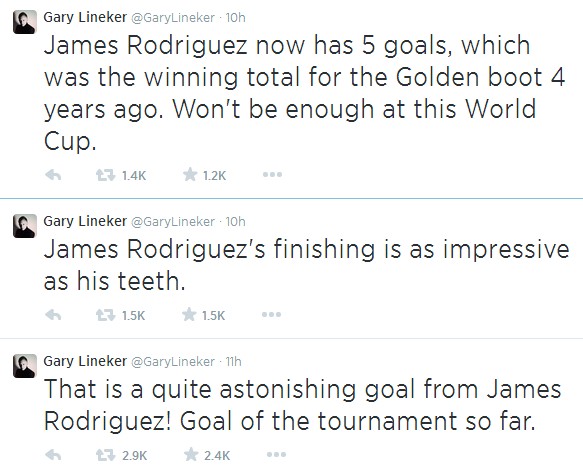Open Gary Lineker's avatar on the teeth tweet
Image resolution: width=583 pixels, height=473 pixels.
click(25, 226)
